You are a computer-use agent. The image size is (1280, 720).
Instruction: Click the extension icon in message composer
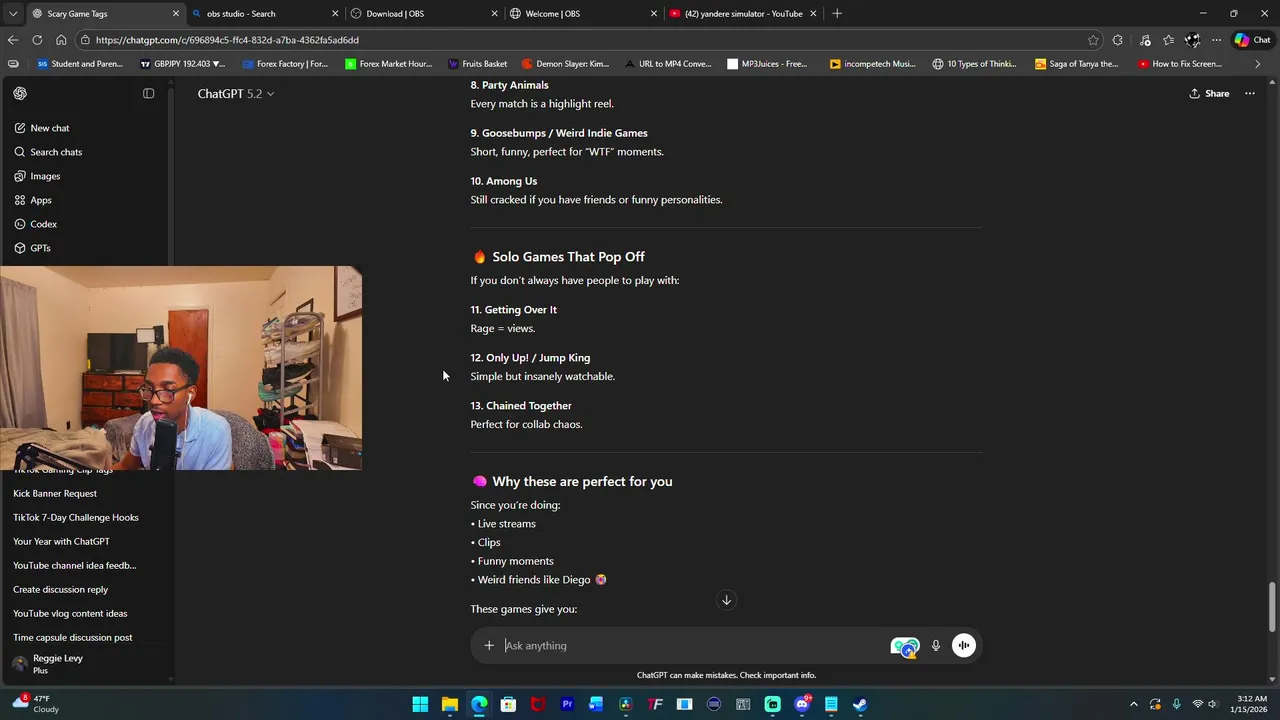905,647
